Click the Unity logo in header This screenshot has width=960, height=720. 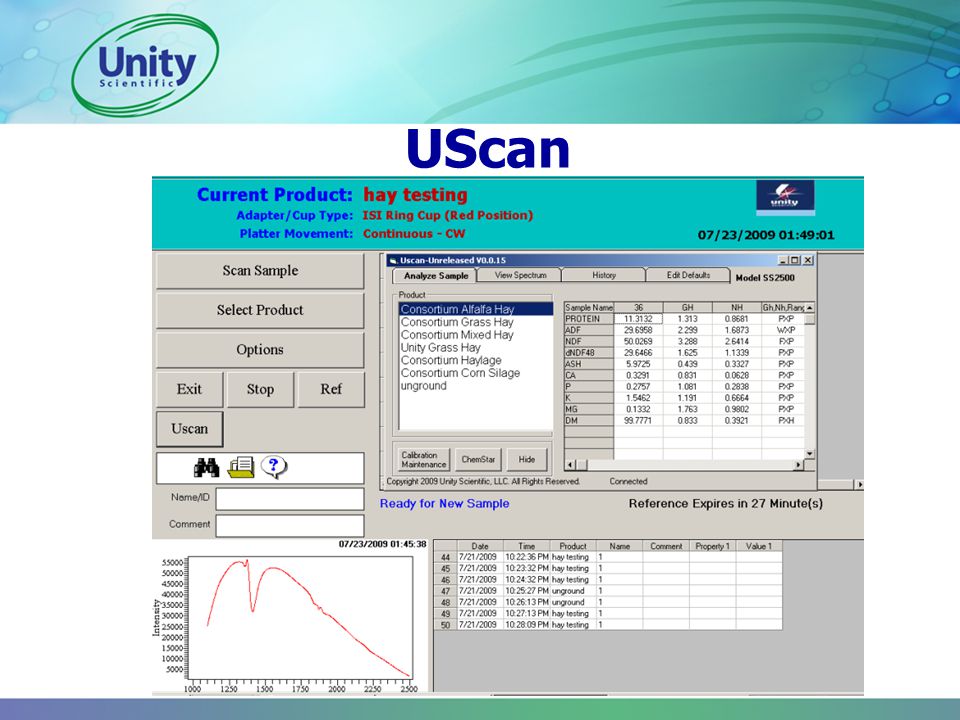pyautogui.click(x=786, y=198)
